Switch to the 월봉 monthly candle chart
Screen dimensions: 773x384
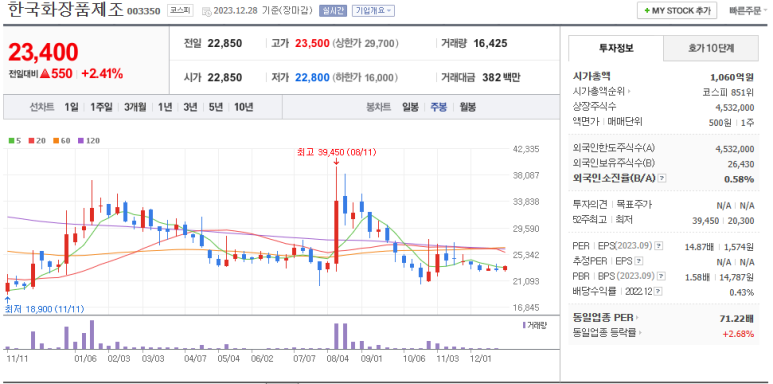click(467, 107)
